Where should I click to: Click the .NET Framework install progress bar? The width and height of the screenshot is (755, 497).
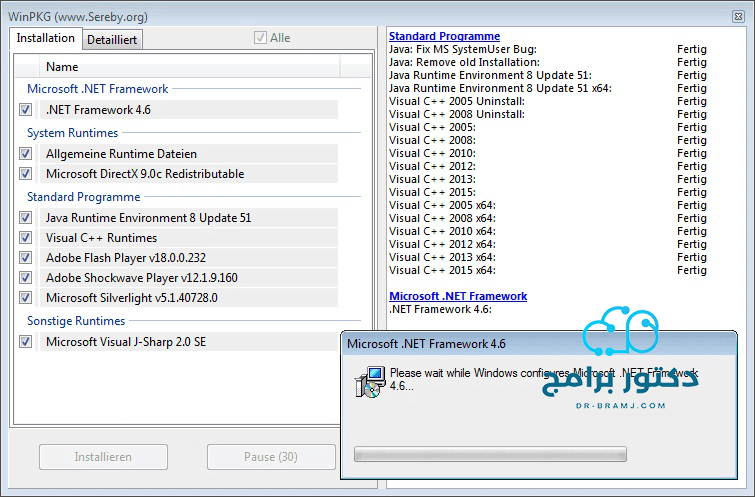(x=490, y=454)
